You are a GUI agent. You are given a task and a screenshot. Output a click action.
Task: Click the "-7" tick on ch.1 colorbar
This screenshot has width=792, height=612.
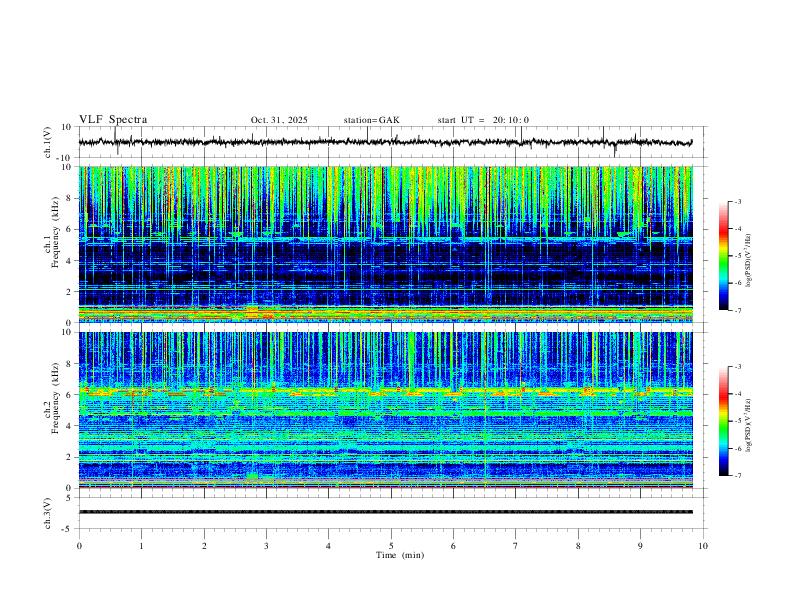tap(737, 310)
